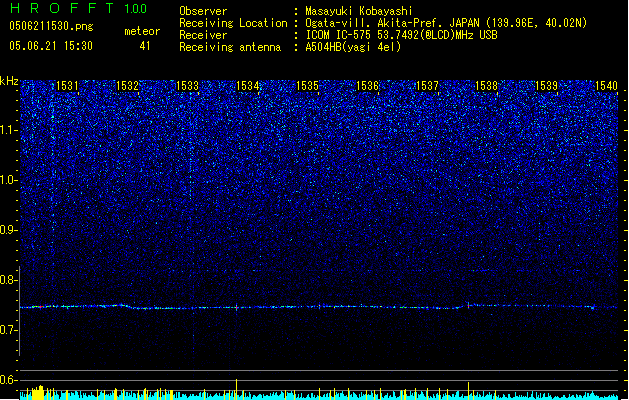Click the 0.9 kHz frequency tick label
This screenshot has width=629, height=400.
pos(8,230)
